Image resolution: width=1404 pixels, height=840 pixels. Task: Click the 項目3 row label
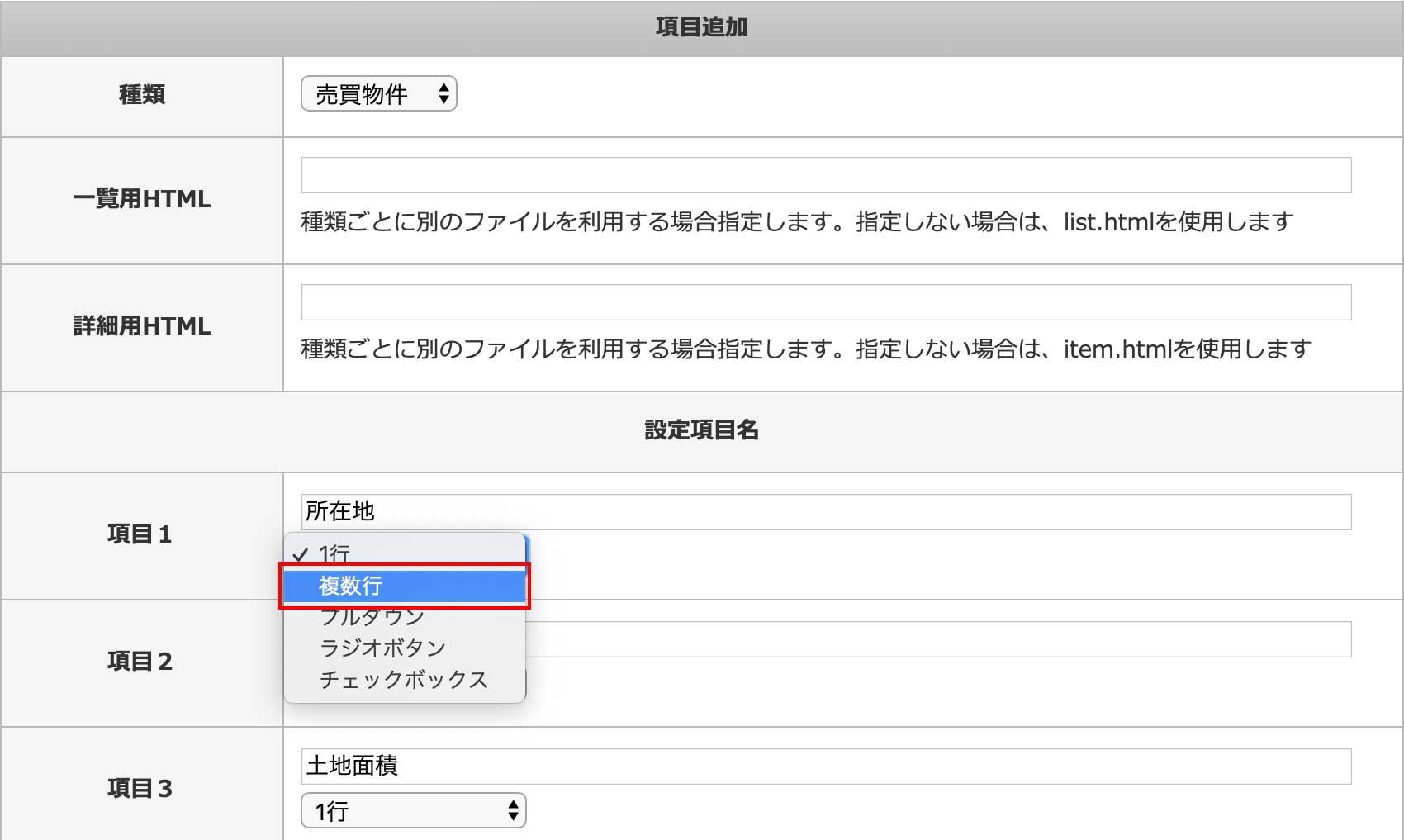pos(140,789)
